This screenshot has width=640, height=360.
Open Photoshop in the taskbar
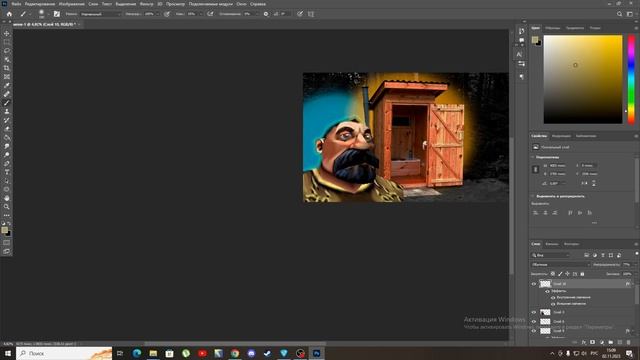[x=316, y=353]
